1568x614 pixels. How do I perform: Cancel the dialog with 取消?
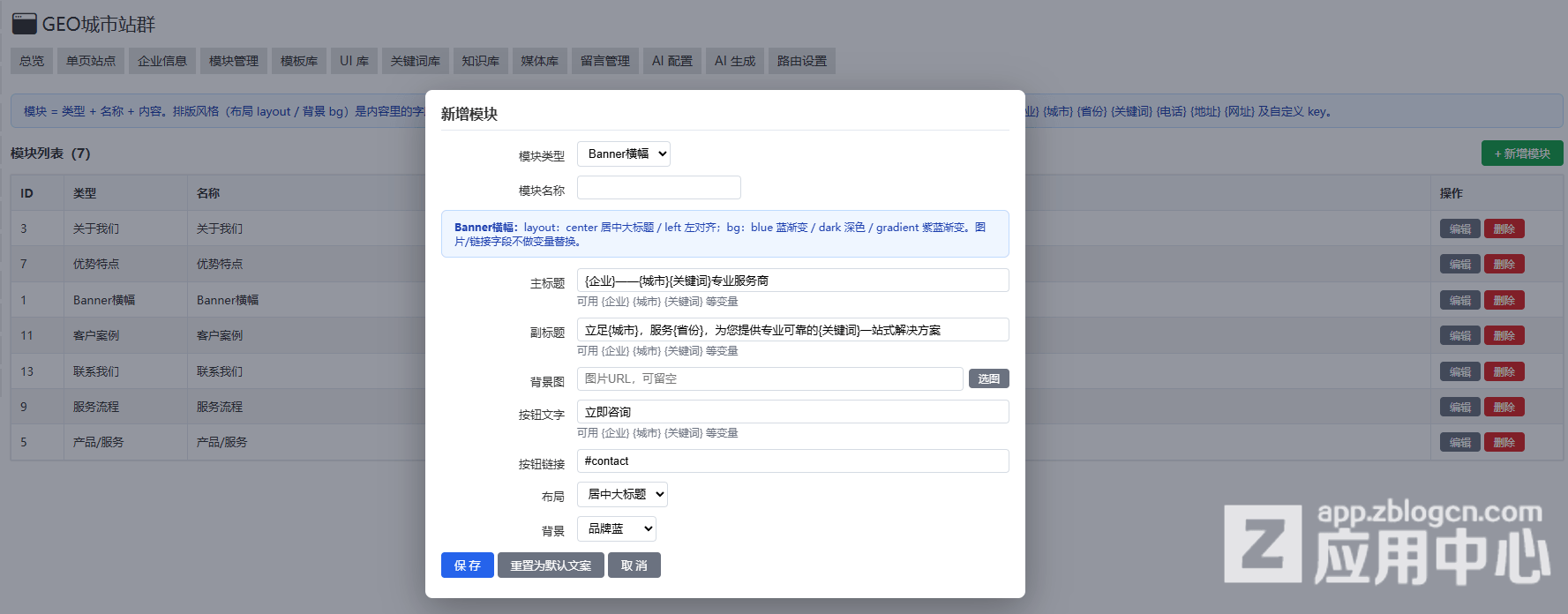click(634, 565)
